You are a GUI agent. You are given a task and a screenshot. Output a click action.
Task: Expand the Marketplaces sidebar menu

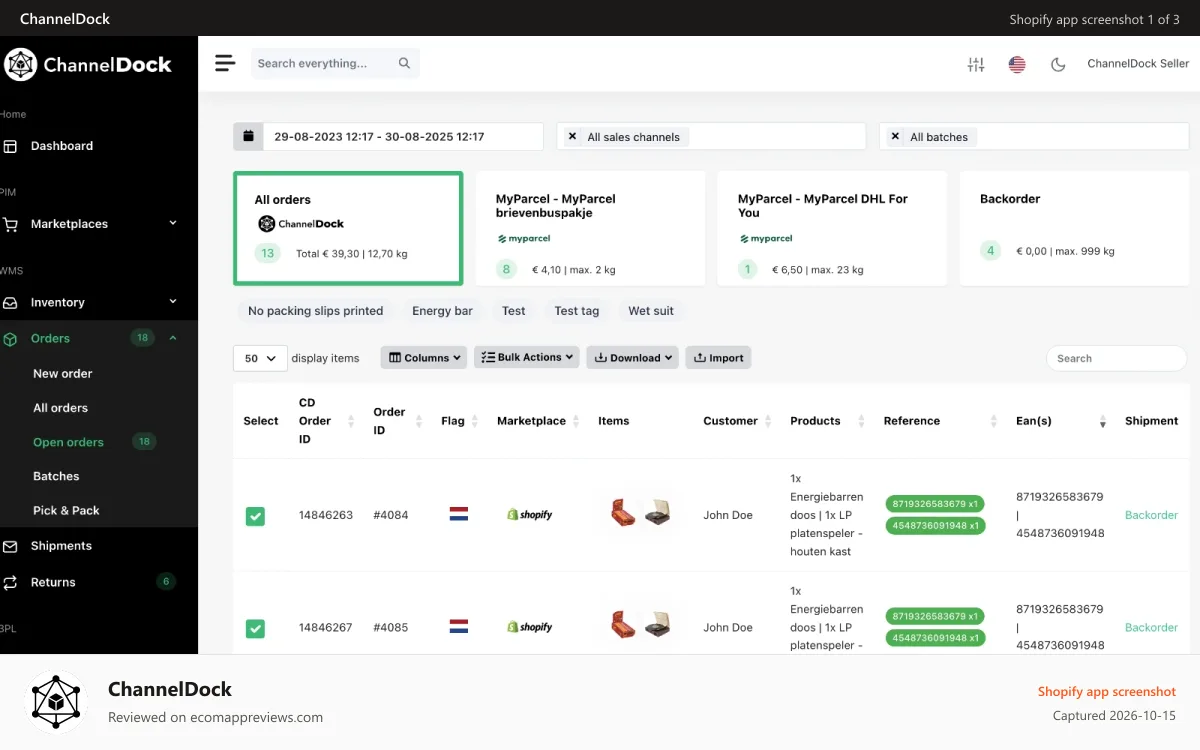coord(172,223)
